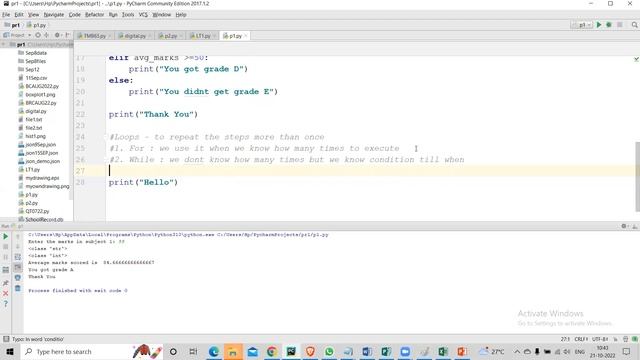
Task: Toggle soft-wrap icon in Run panel
Action: [x=18, y=257]
